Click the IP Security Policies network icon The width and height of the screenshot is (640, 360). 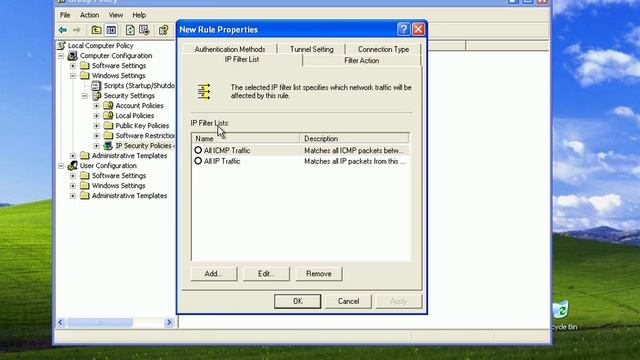(x=108, y=146)
